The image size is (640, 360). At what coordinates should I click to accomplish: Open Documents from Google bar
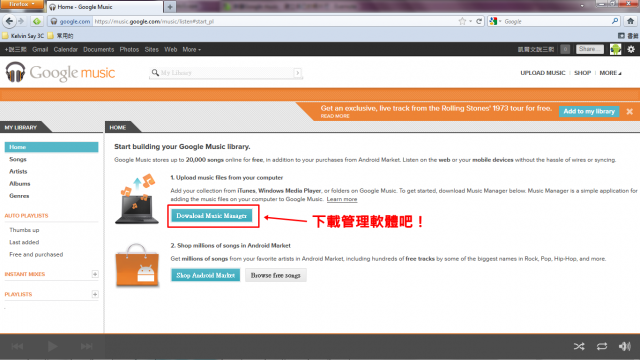pyautogui.click(x=98, y=49)
